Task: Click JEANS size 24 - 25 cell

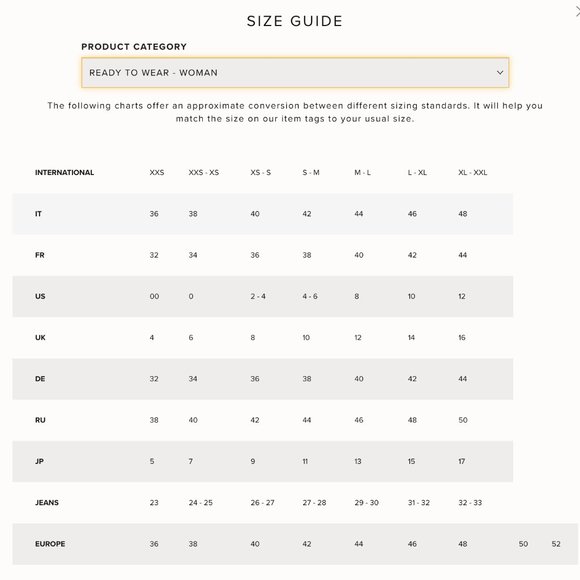Action: tap(200, 503)
